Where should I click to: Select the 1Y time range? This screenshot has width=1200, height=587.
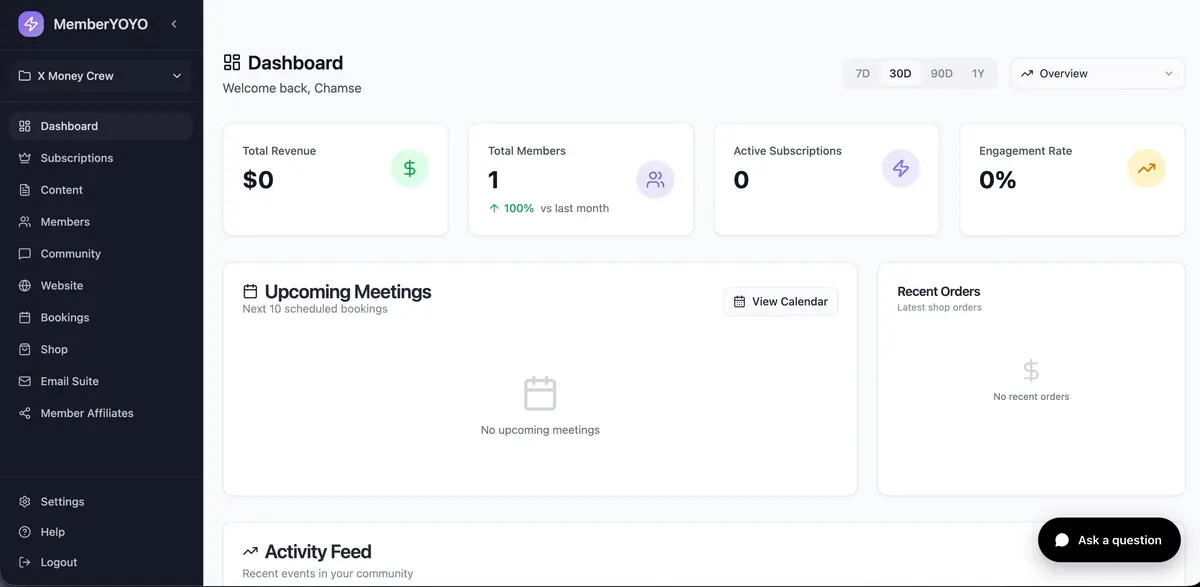(978, 72)
